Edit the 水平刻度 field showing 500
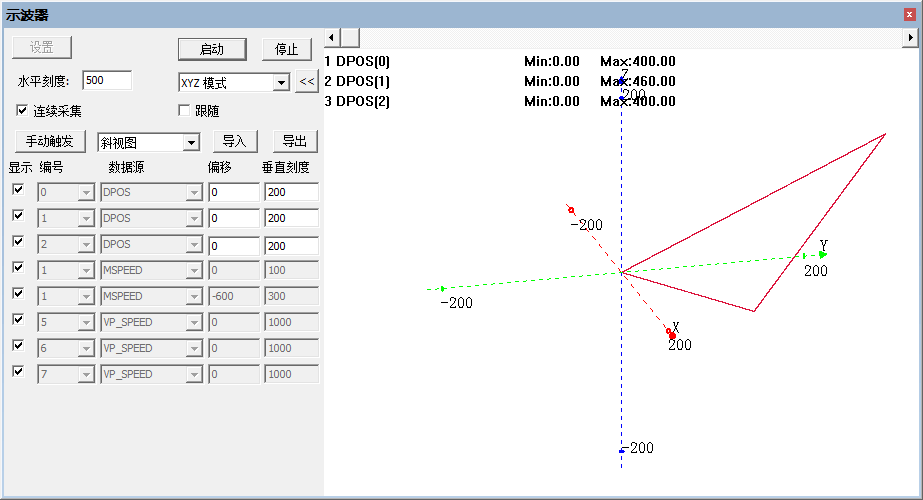Viewport: 923px width, 500px height. tap(107, 81)
